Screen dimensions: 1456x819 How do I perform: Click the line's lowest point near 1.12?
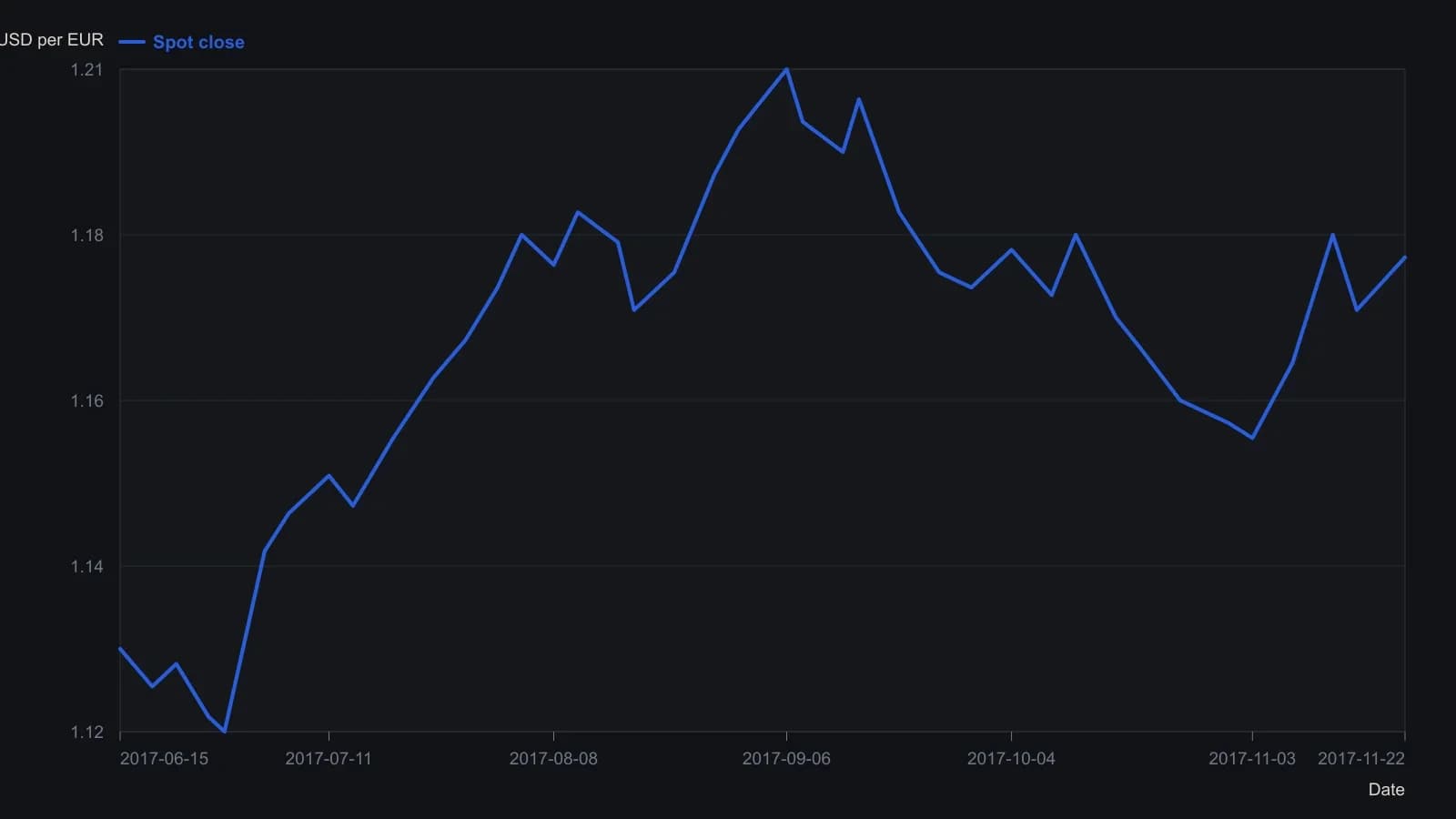coord(224,731)
